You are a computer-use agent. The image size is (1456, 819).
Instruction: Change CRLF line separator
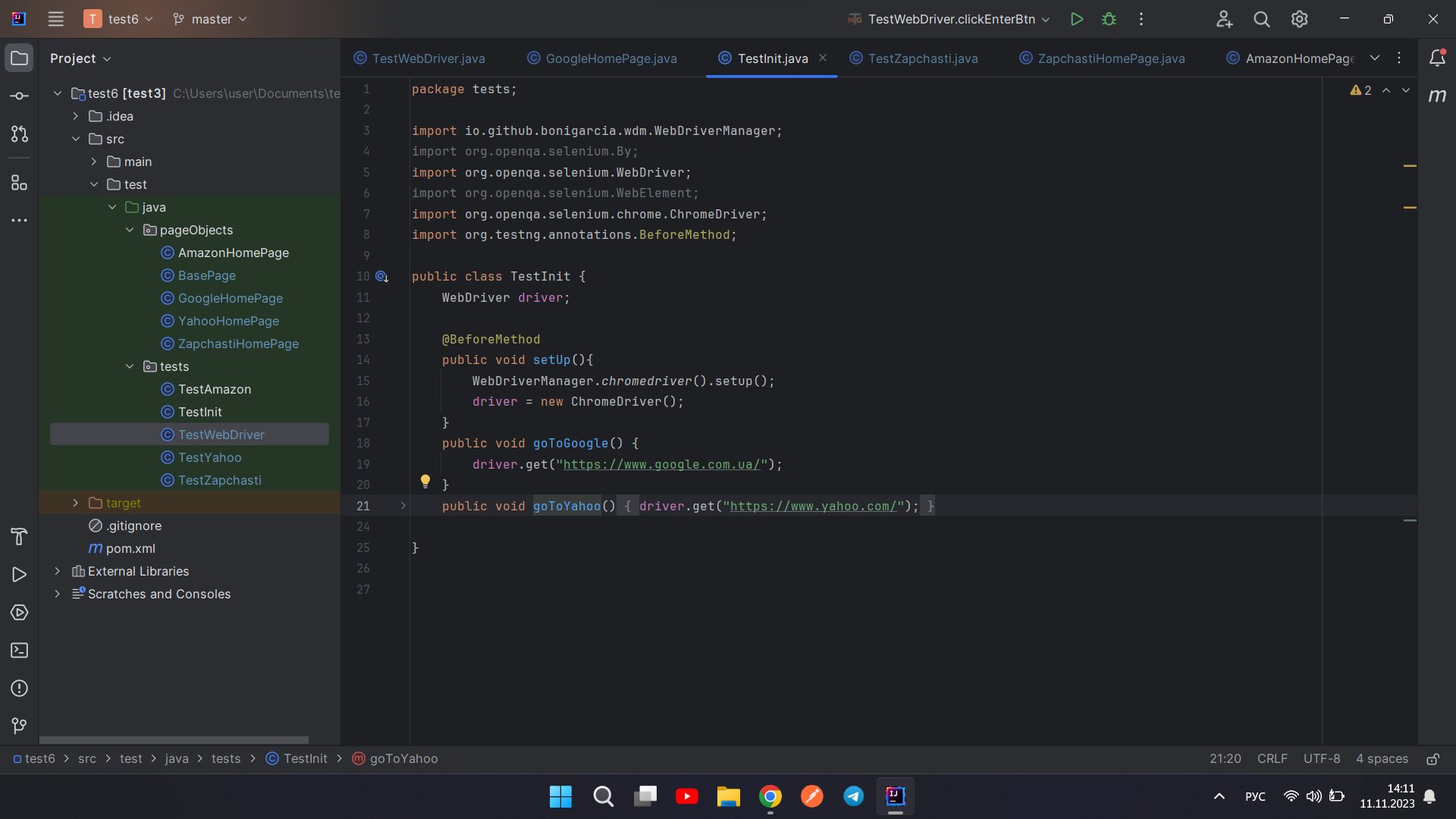point(1272,759)
